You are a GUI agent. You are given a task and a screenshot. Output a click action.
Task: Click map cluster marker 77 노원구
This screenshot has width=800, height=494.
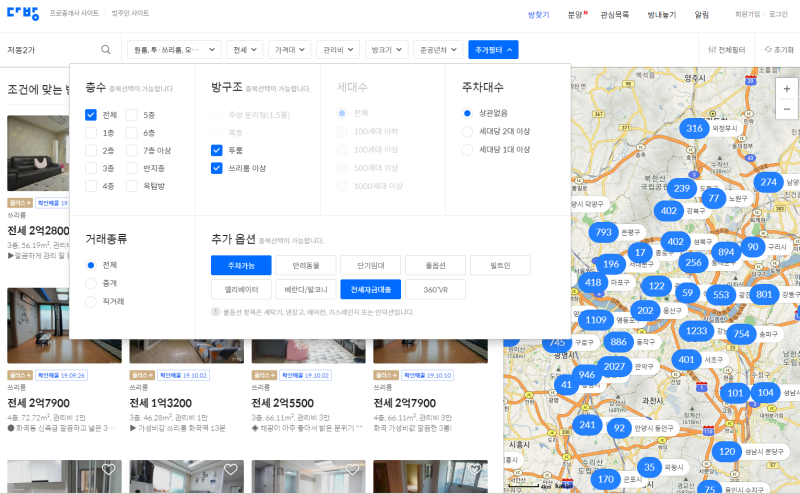pos(713,199)
